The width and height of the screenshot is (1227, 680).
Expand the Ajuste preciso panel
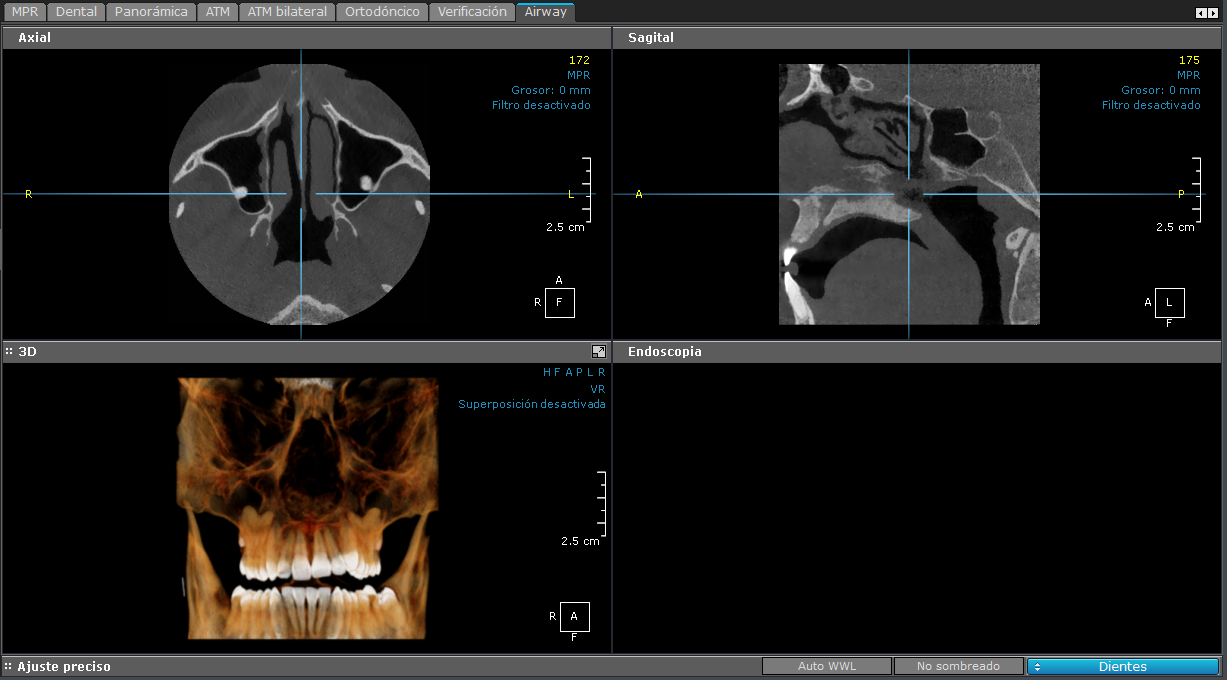click(9, 667)
